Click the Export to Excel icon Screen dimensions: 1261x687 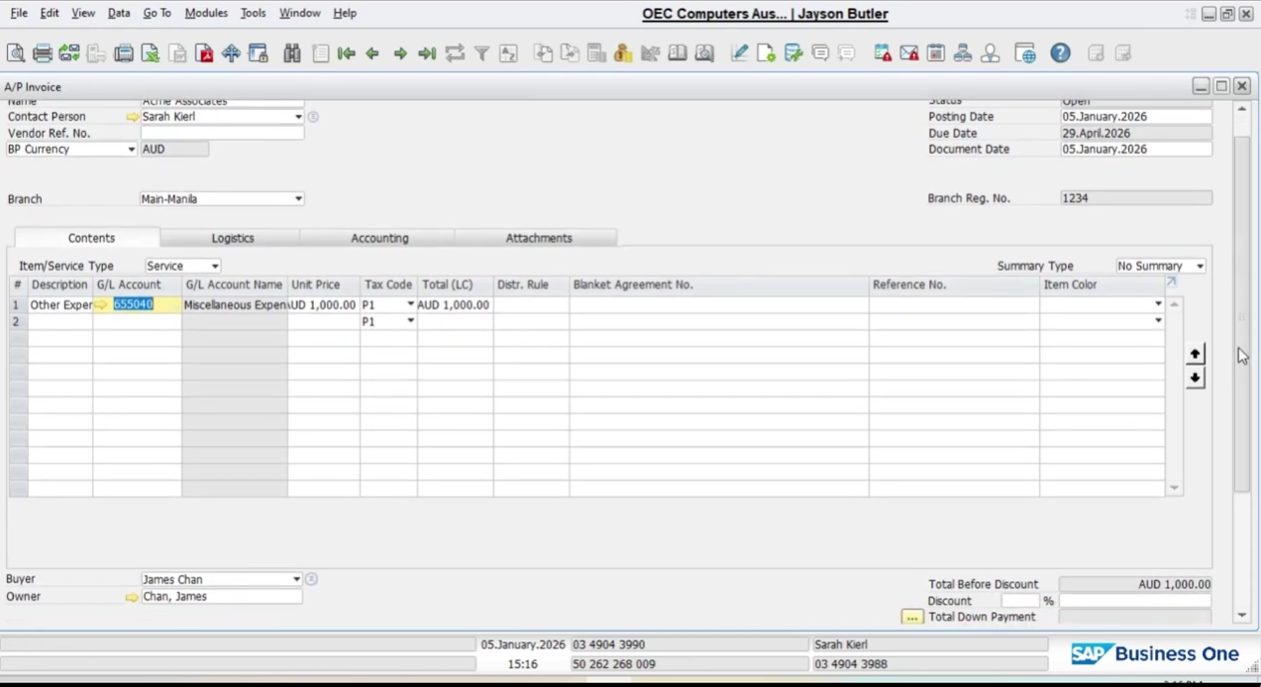[x=150, y=53]
